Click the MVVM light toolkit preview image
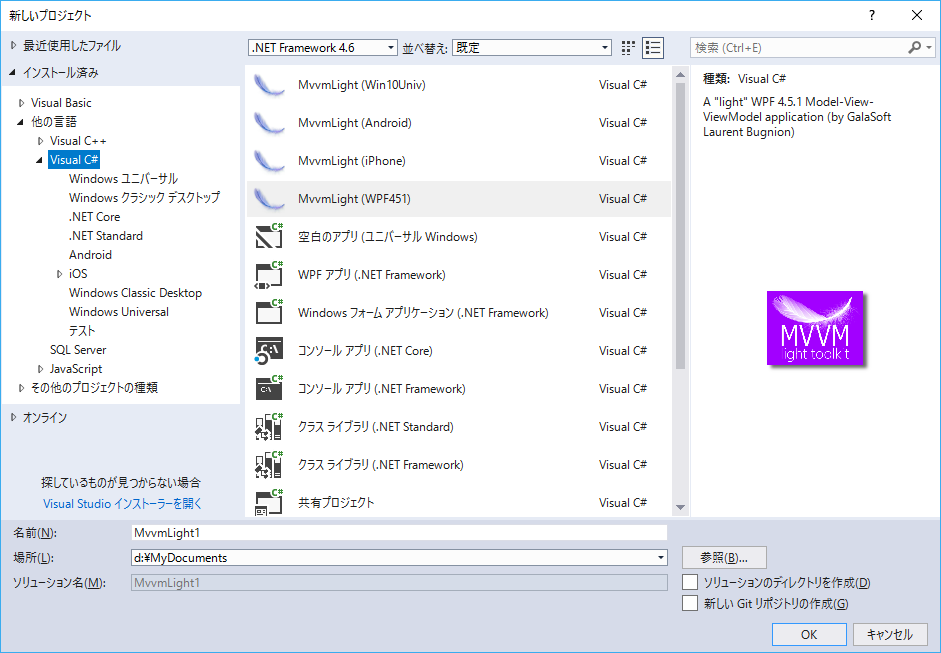 click(x=815, y=328)
